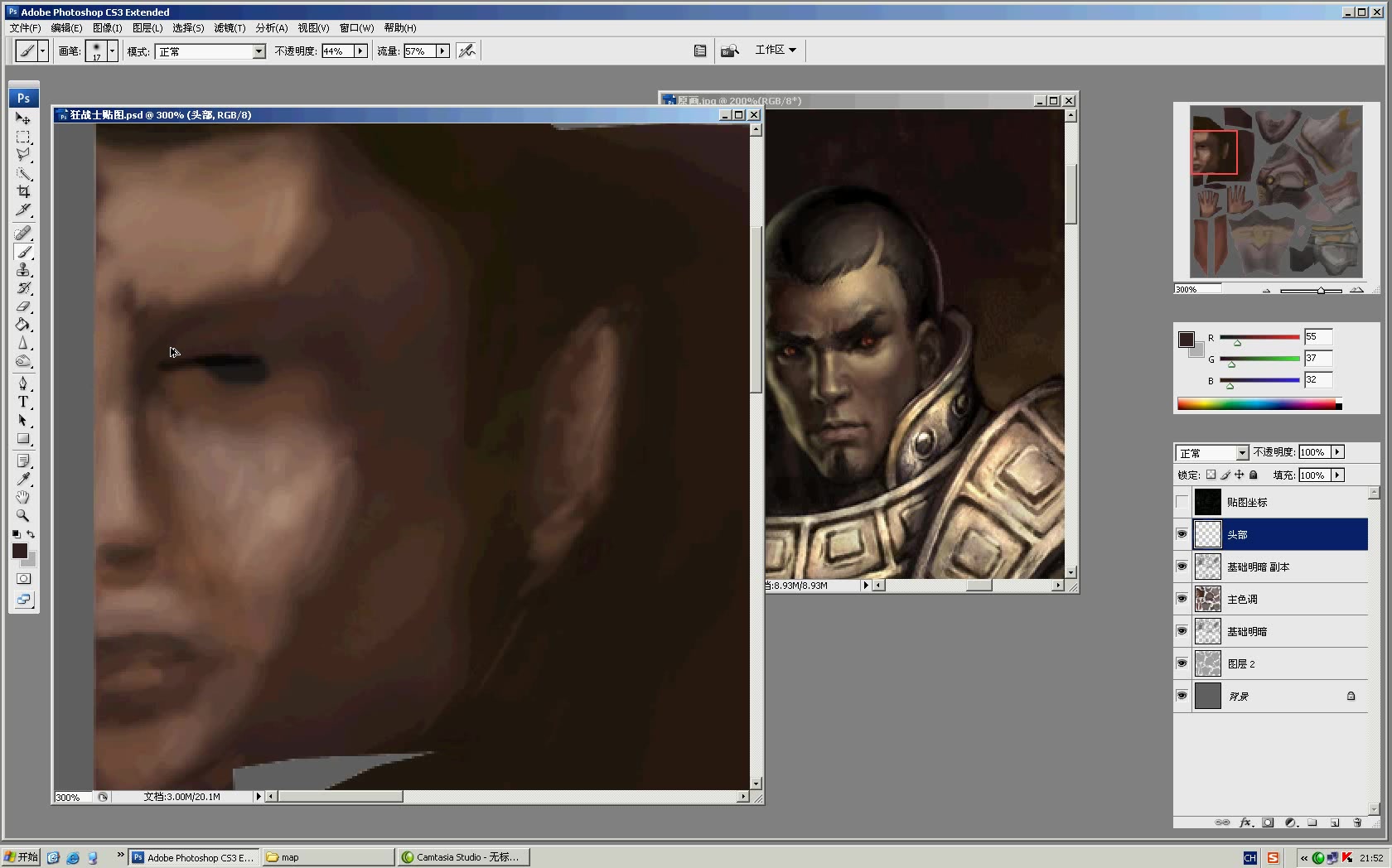Select the Polygonal Lasso tool
The image size is (1392, 868).
tap(23, 155)
